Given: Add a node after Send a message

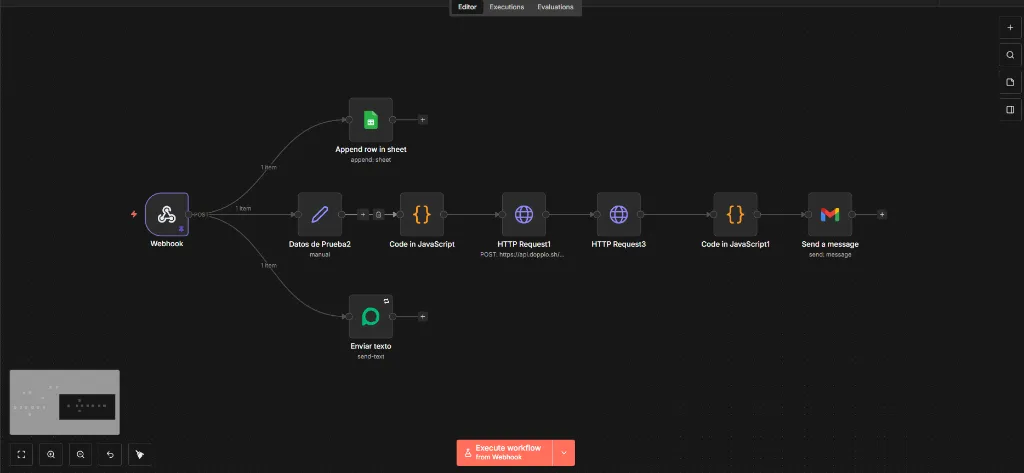Looking at the screenshot, I should (882, 214).
